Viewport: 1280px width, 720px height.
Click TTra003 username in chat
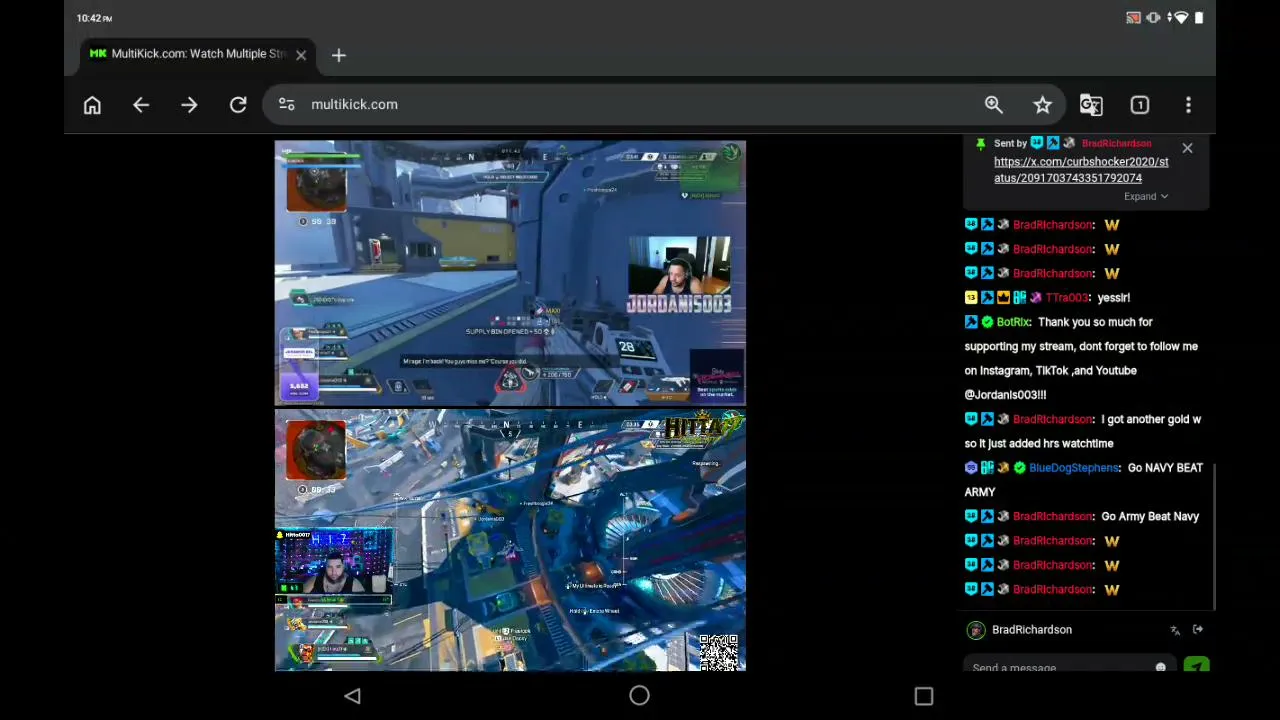pyautogui.click(x=1066, y=298)
